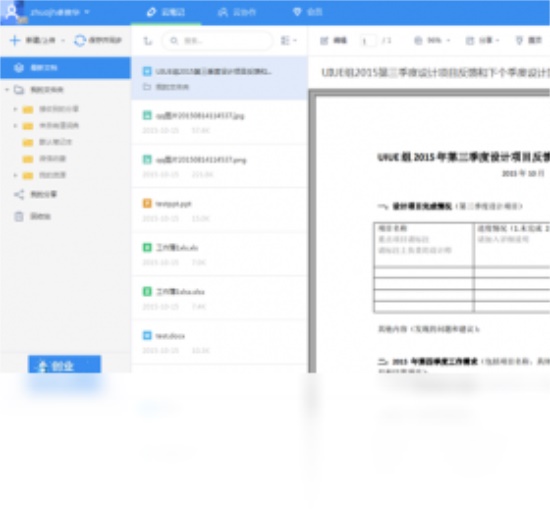Open the qq图片20150814114537.jpg item
550x530 pixels.
220,122
